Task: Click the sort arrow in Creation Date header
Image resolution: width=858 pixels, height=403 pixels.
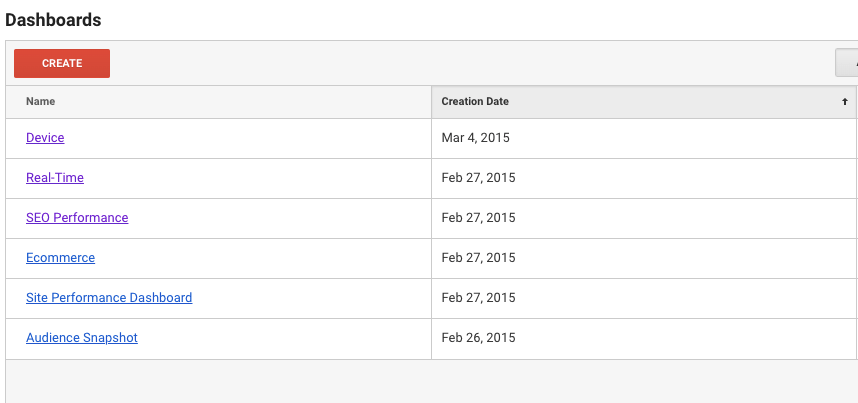Action: pyautogui.click(x=844, y=102)
